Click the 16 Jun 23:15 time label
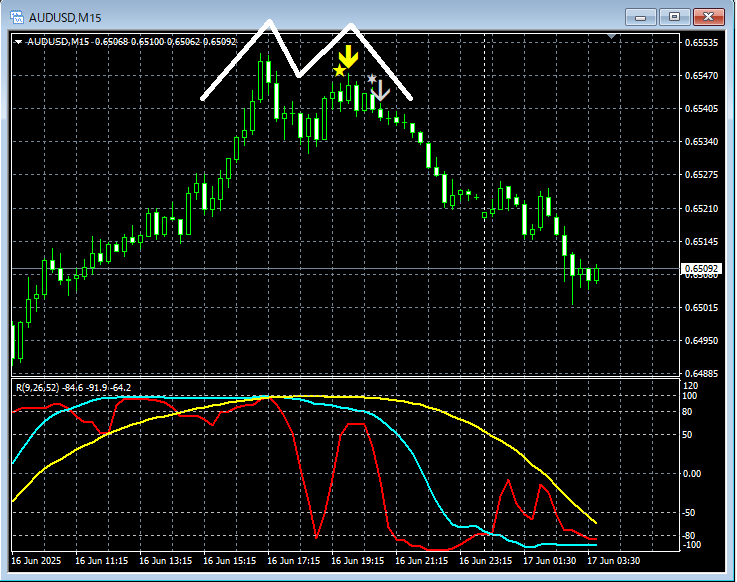 (x=485, y=560)
